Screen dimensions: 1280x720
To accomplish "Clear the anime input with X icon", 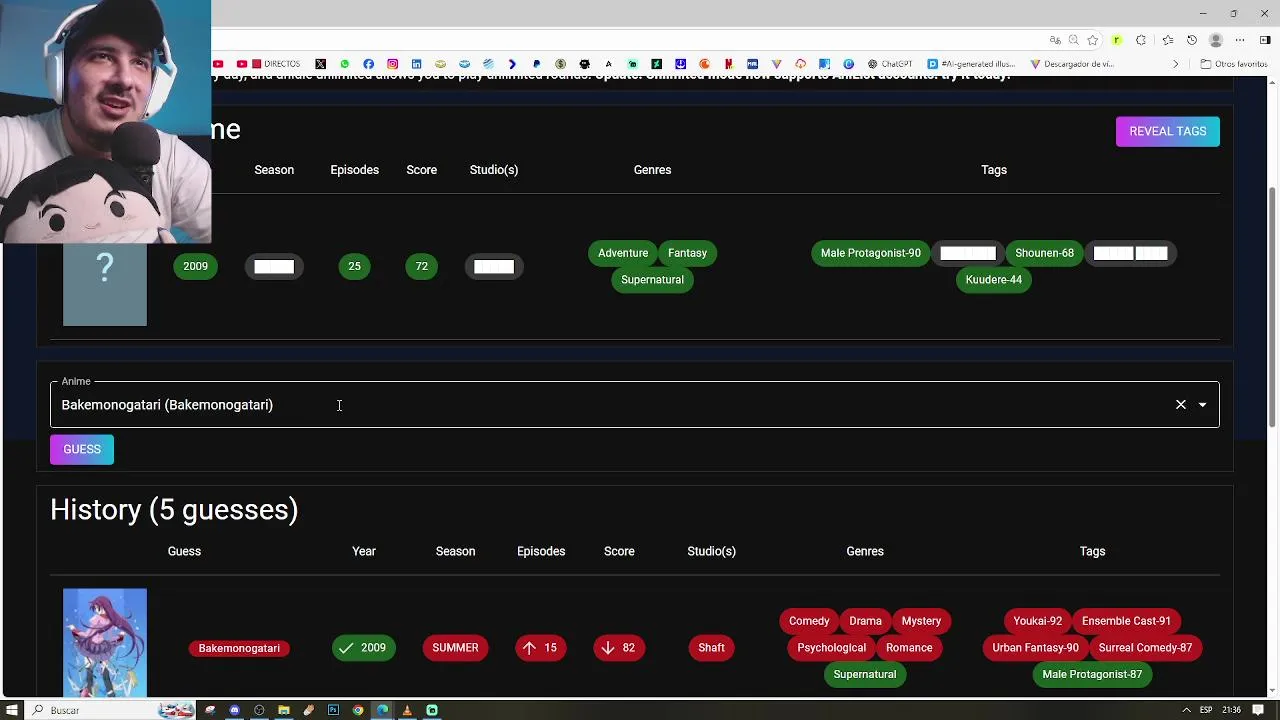I will [x=1181, y=405].
